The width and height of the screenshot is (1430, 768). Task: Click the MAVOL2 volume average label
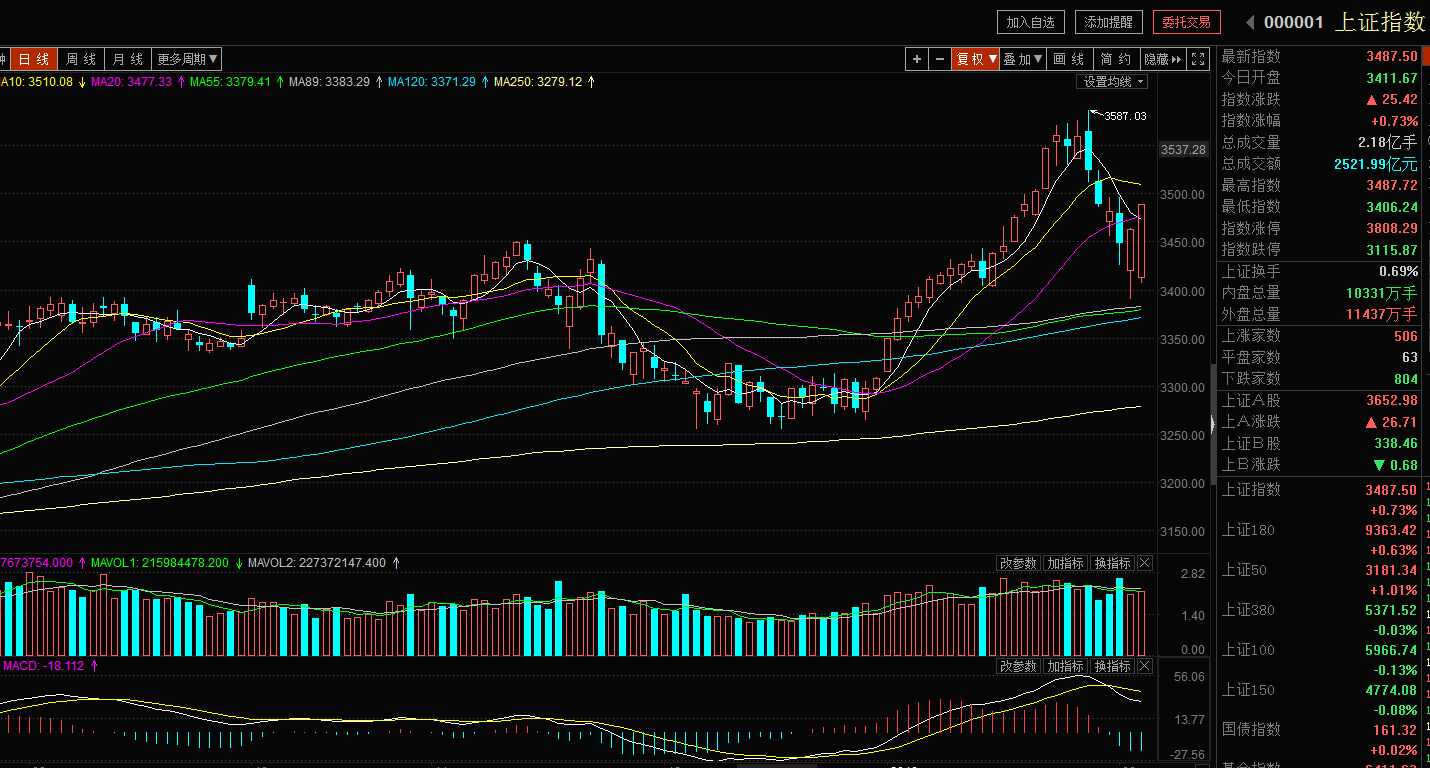316,563
